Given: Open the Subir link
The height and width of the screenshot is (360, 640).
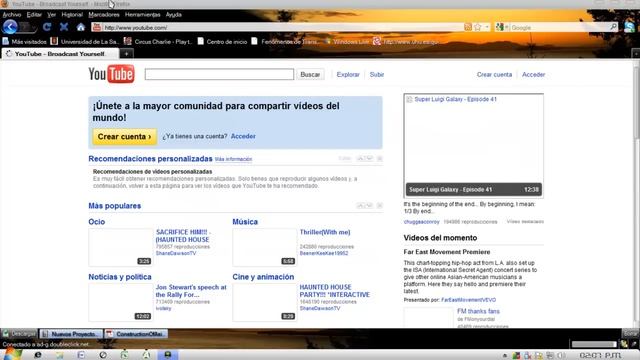Looking at the screenshot, I should [x=377, y=75].
